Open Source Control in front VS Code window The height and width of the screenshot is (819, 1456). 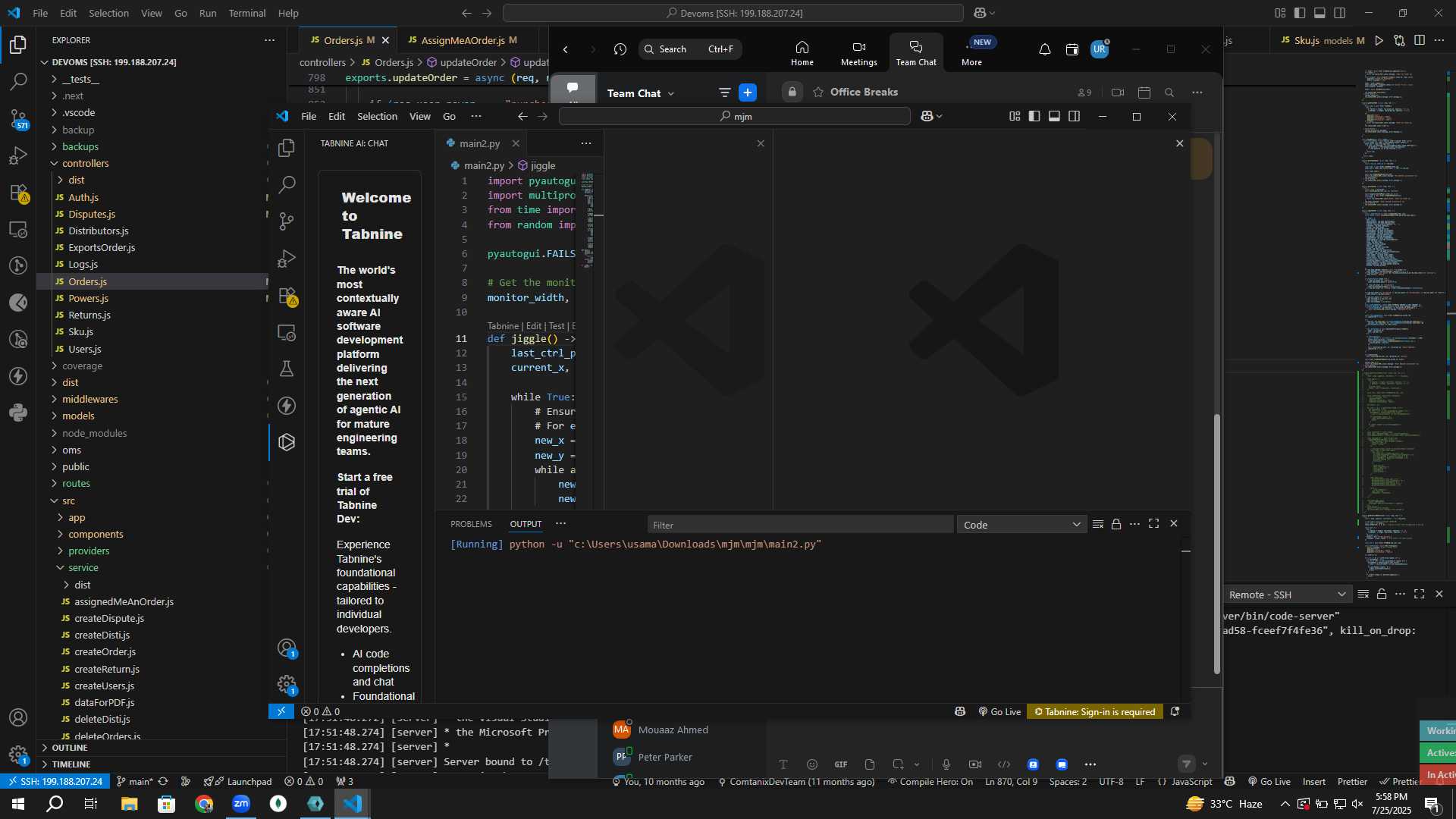click(287, 221)
